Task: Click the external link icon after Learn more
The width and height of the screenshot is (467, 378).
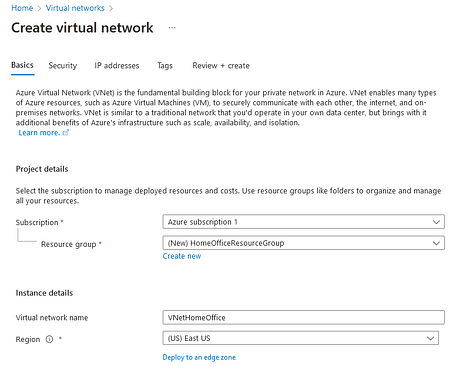Action: point(66,133)
